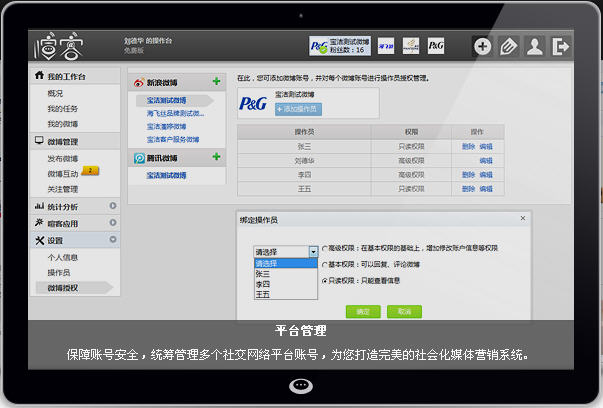Choose 李四 in the operator dropdown list
Image resolution: width=603 pixels, height=408 pixels.
click(286, 284)
